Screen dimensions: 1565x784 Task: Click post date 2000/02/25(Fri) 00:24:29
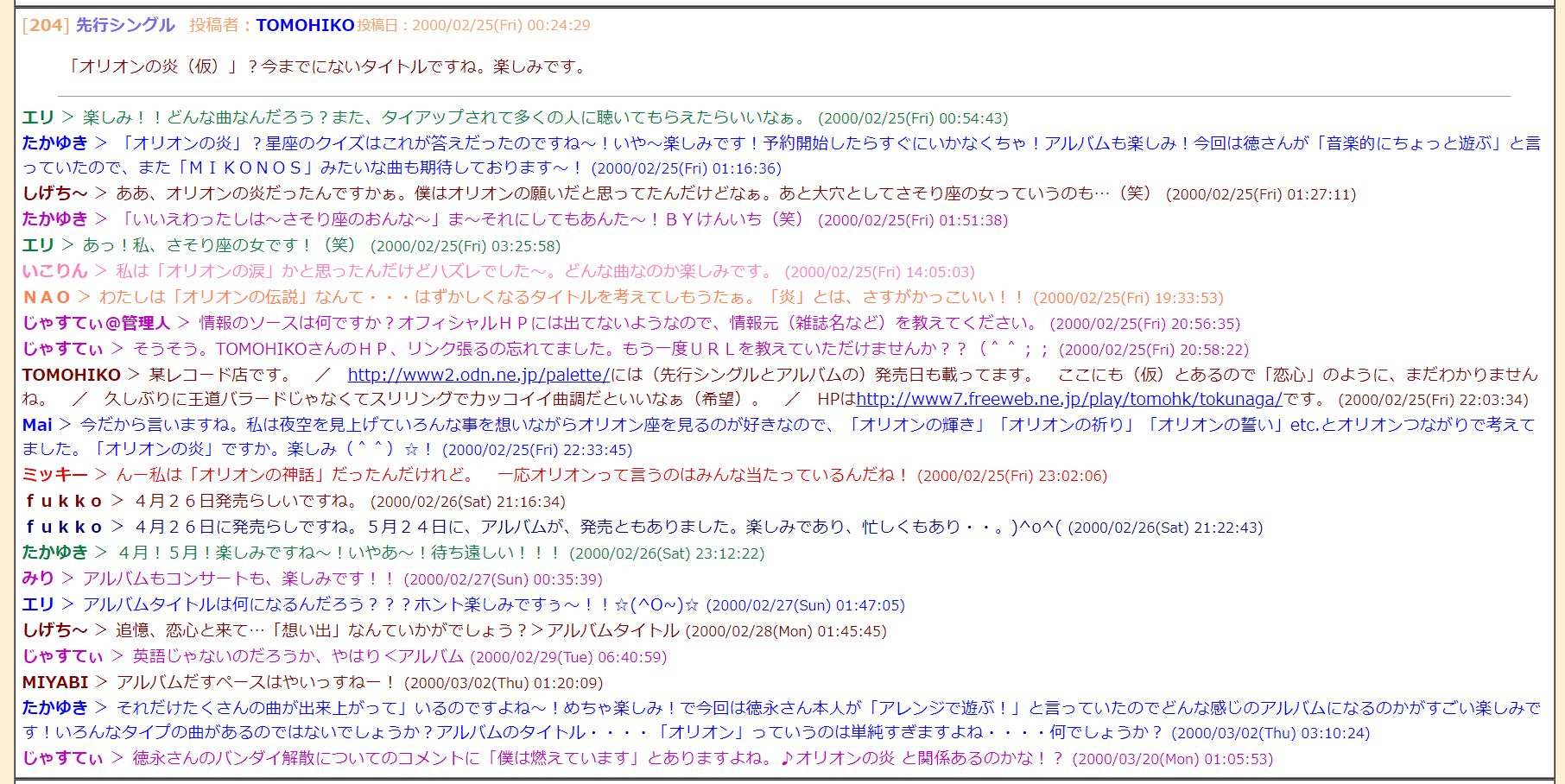point(501,25)
